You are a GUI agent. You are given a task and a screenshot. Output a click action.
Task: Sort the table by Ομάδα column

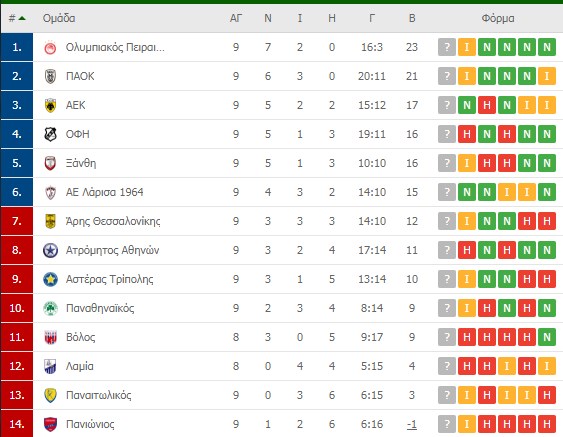pyautogui.click(x=59, y=18)
